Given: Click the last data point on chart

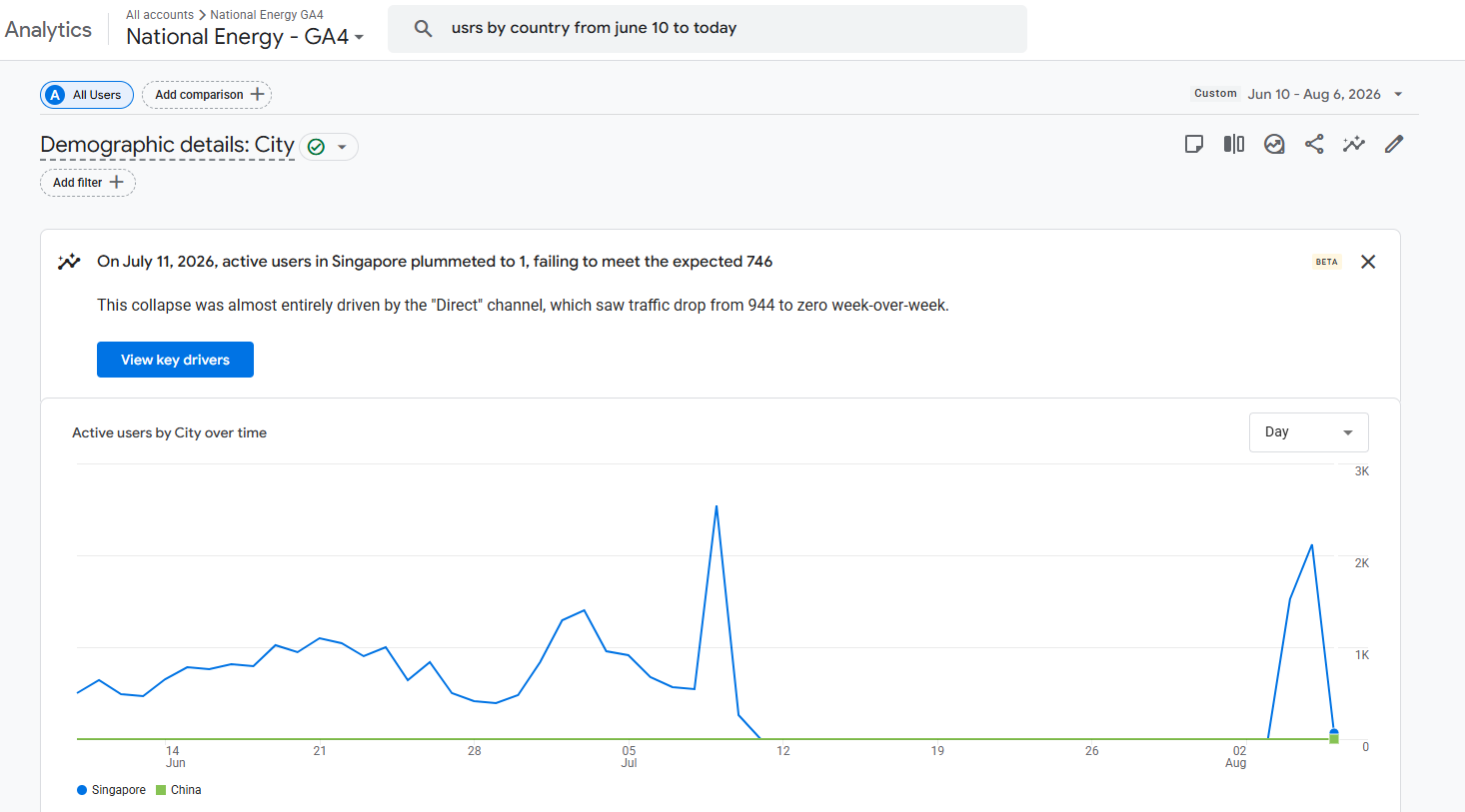Looking at the screenshot, I should pos(1334,734).
